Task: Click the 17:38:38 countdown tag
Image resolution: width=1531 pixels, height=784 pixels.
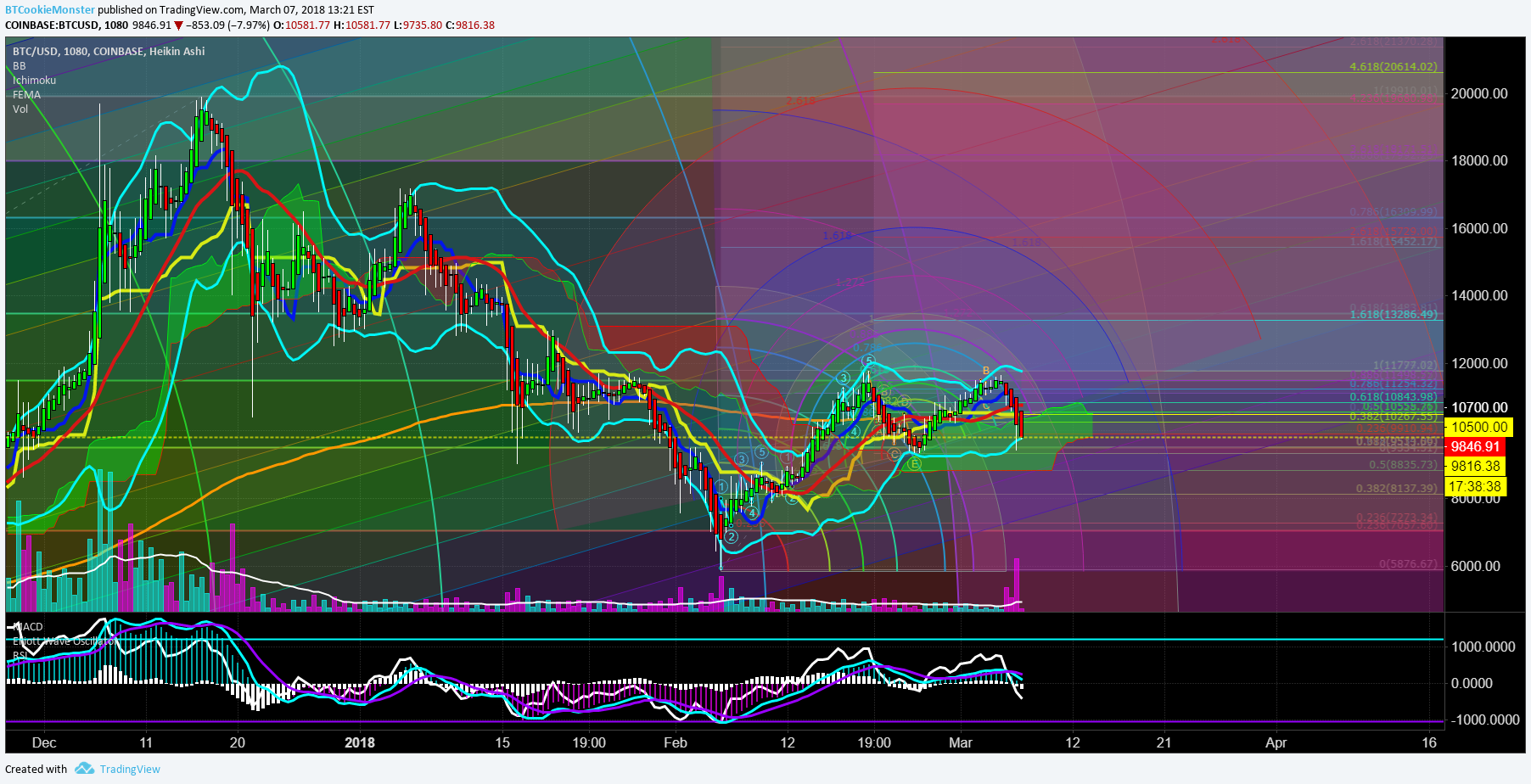Action: (x=1475, y=486)
